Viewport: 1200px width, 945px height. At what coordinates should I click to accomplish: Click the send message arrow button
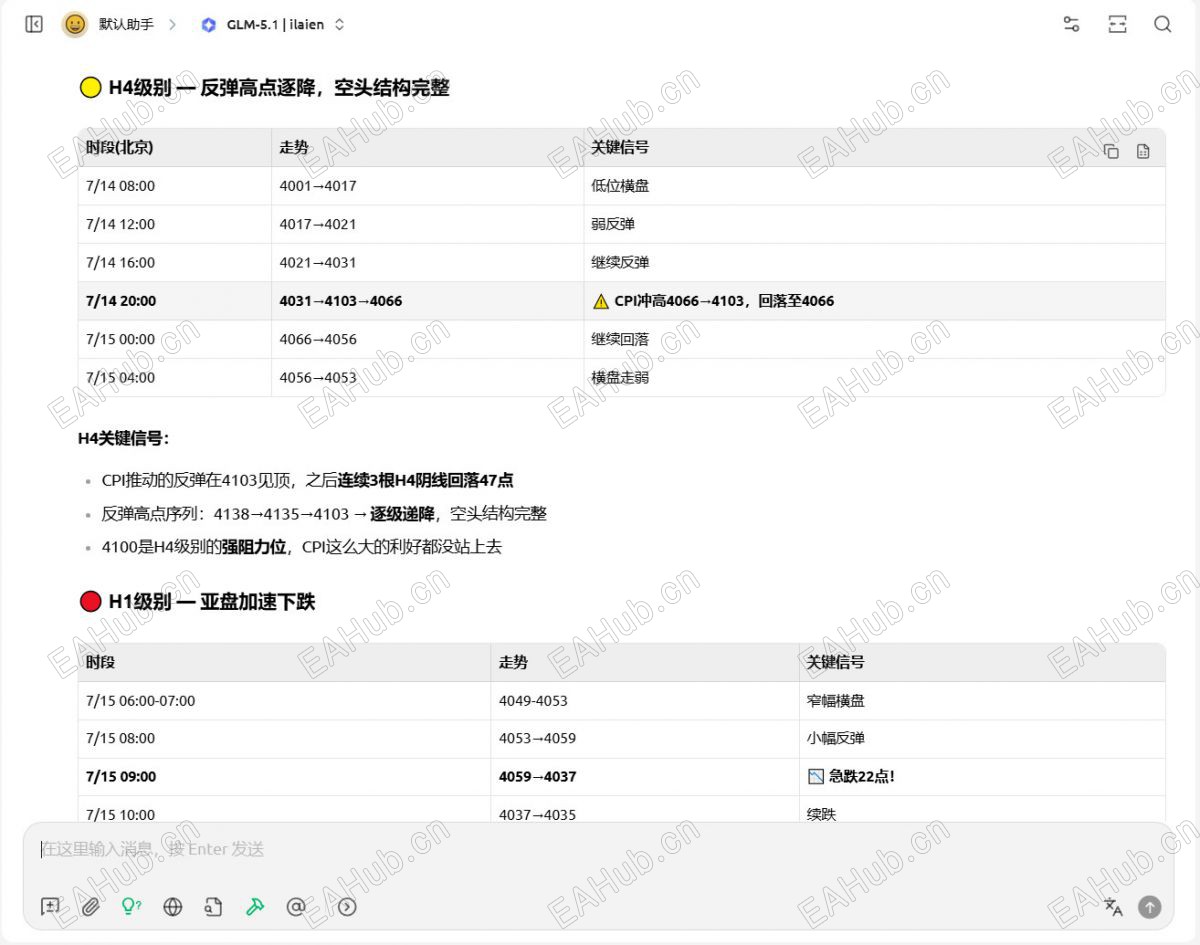click(1150, 907)
